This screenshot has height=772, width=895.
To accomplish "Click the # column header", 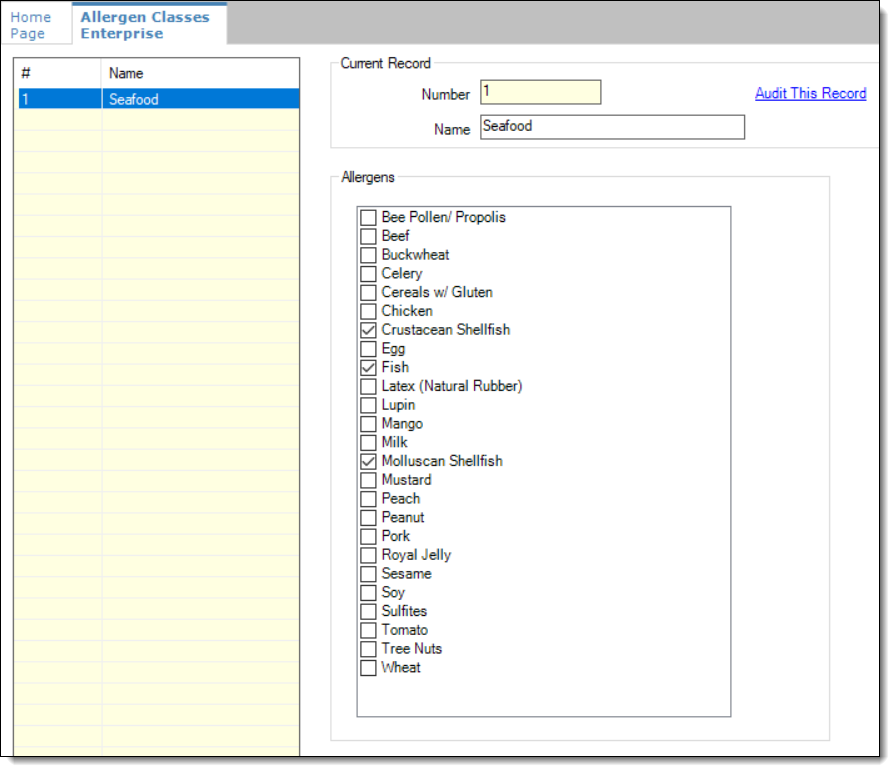I will (58, 73).
